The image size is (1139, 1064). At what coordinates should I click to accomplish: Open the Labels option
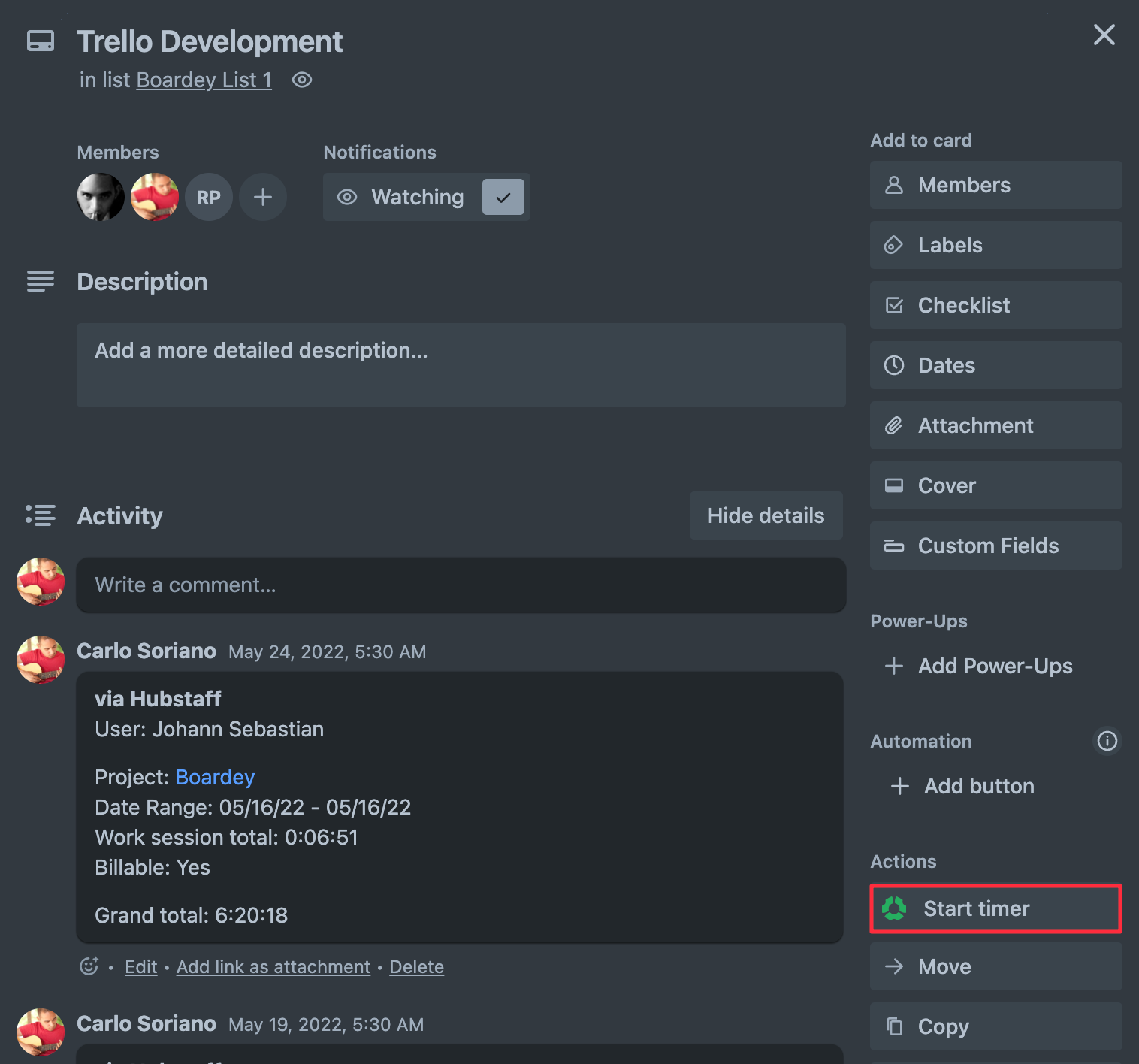point(996,245)
